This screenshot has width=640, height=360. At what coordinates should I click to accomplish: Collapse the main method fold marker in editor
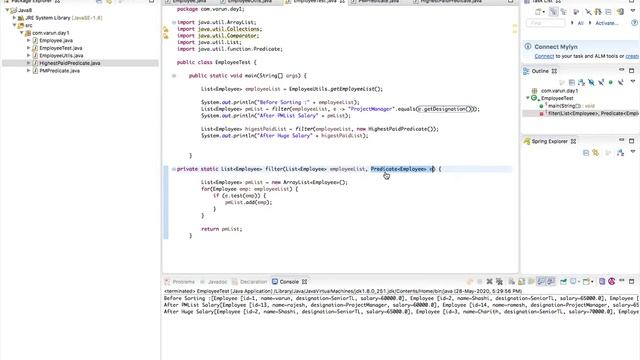point(174,76)
